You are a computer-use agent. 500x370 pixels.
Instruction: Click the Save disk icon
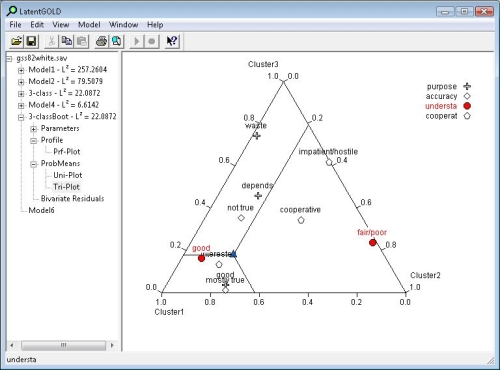31,41
